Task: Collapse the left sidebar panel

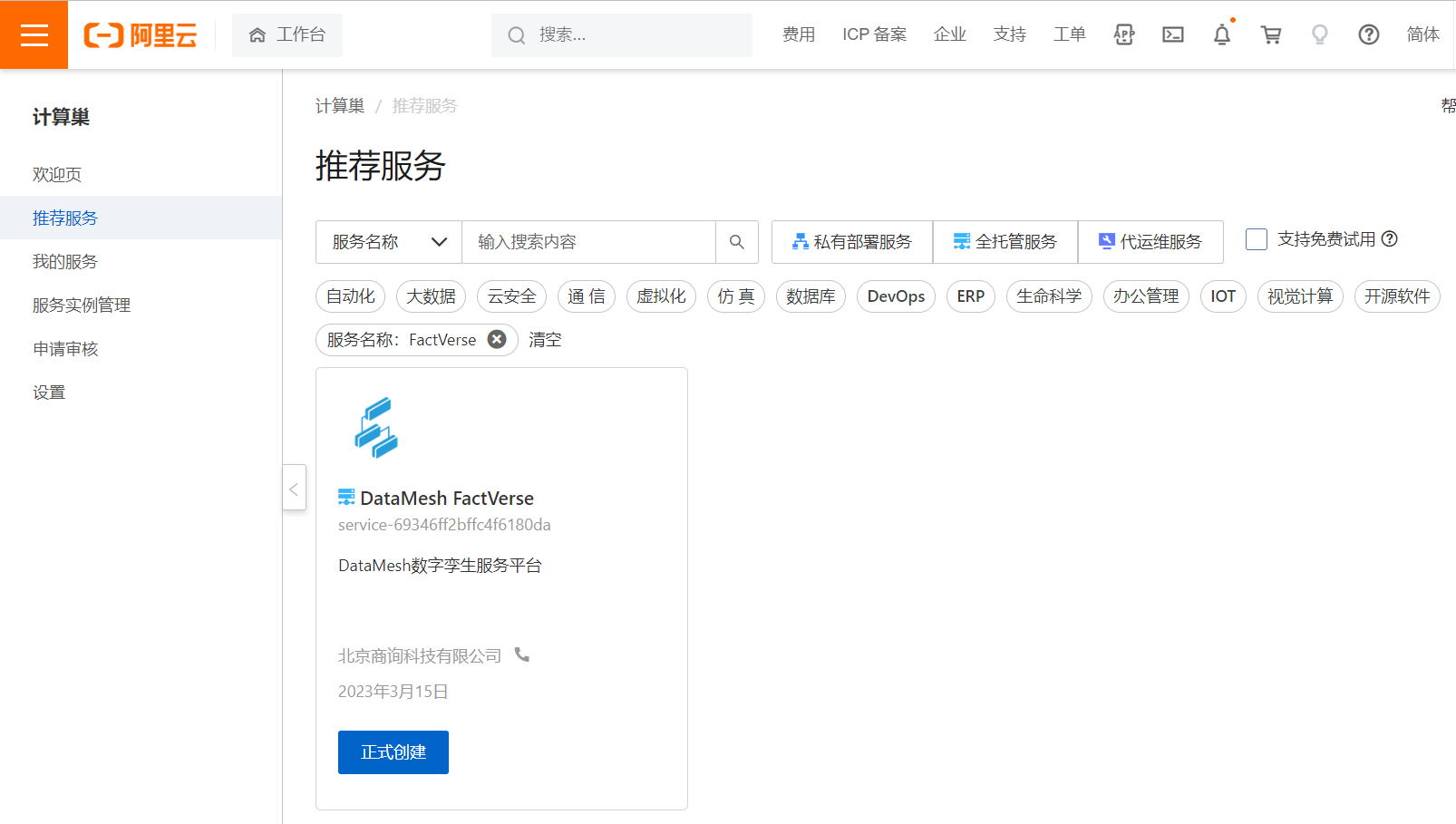Action: point(294,488)
